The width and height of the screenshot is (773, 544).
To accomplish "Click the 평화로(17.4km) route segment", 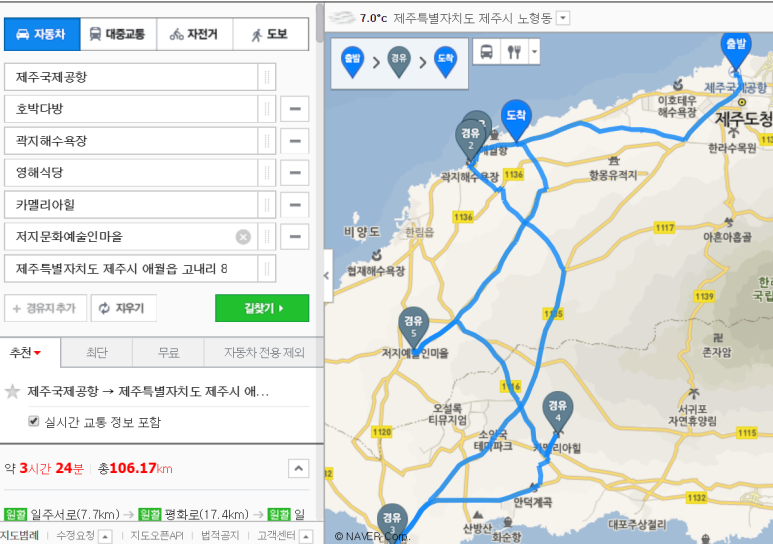I will point(207,514).
